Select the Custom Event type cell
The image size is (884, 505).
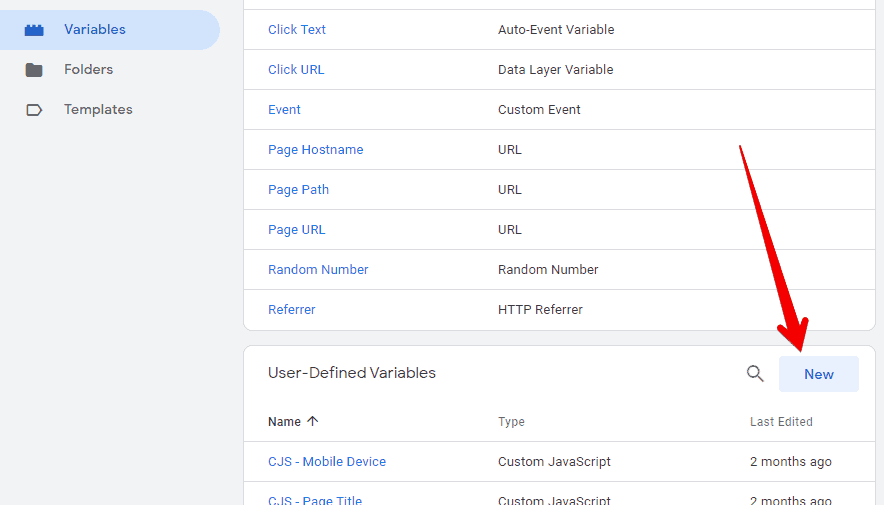[539, 110]
